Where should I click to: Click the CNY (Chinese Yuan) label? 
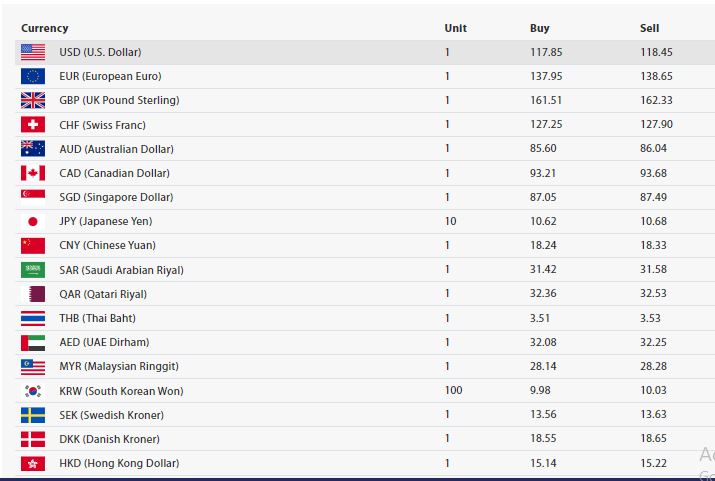pyautogui.click(x=108, y=245)
